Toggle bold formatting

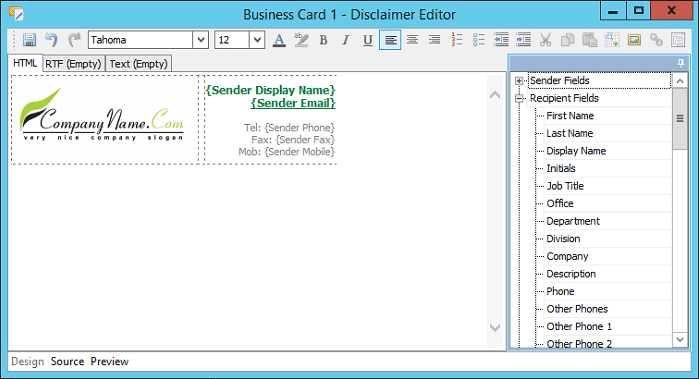[x=323, y=40]
